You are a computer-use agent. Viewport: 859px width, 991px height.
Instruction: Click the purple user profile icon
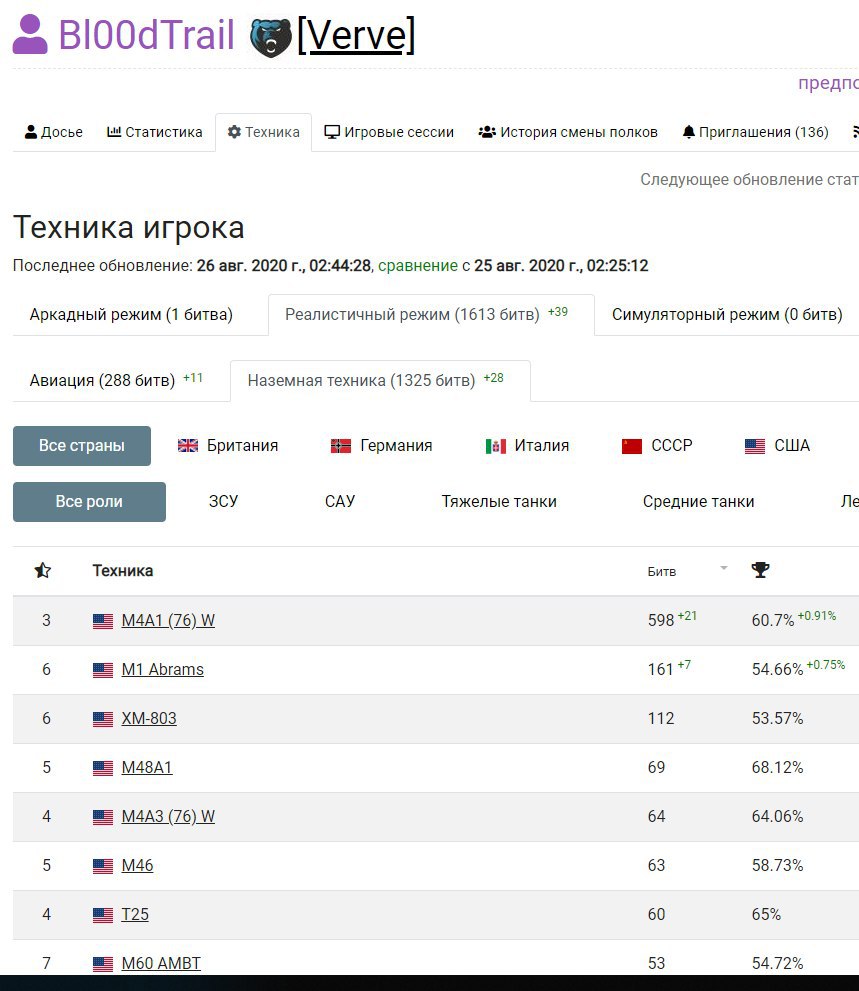click(x=30, y=35)
